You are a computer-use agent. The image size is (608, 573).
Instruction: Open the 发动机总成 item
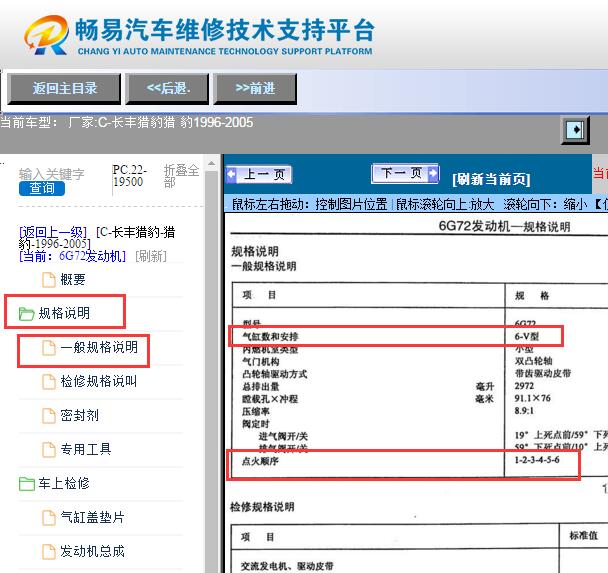click(92, 551)
